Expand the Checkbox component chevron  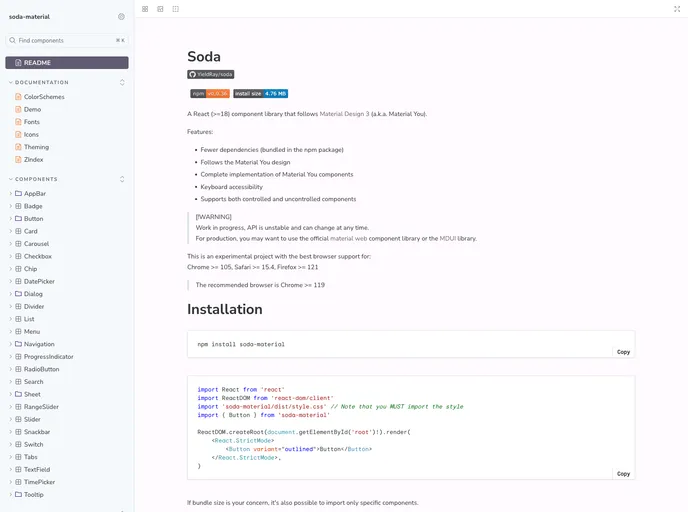coord(11,256)
